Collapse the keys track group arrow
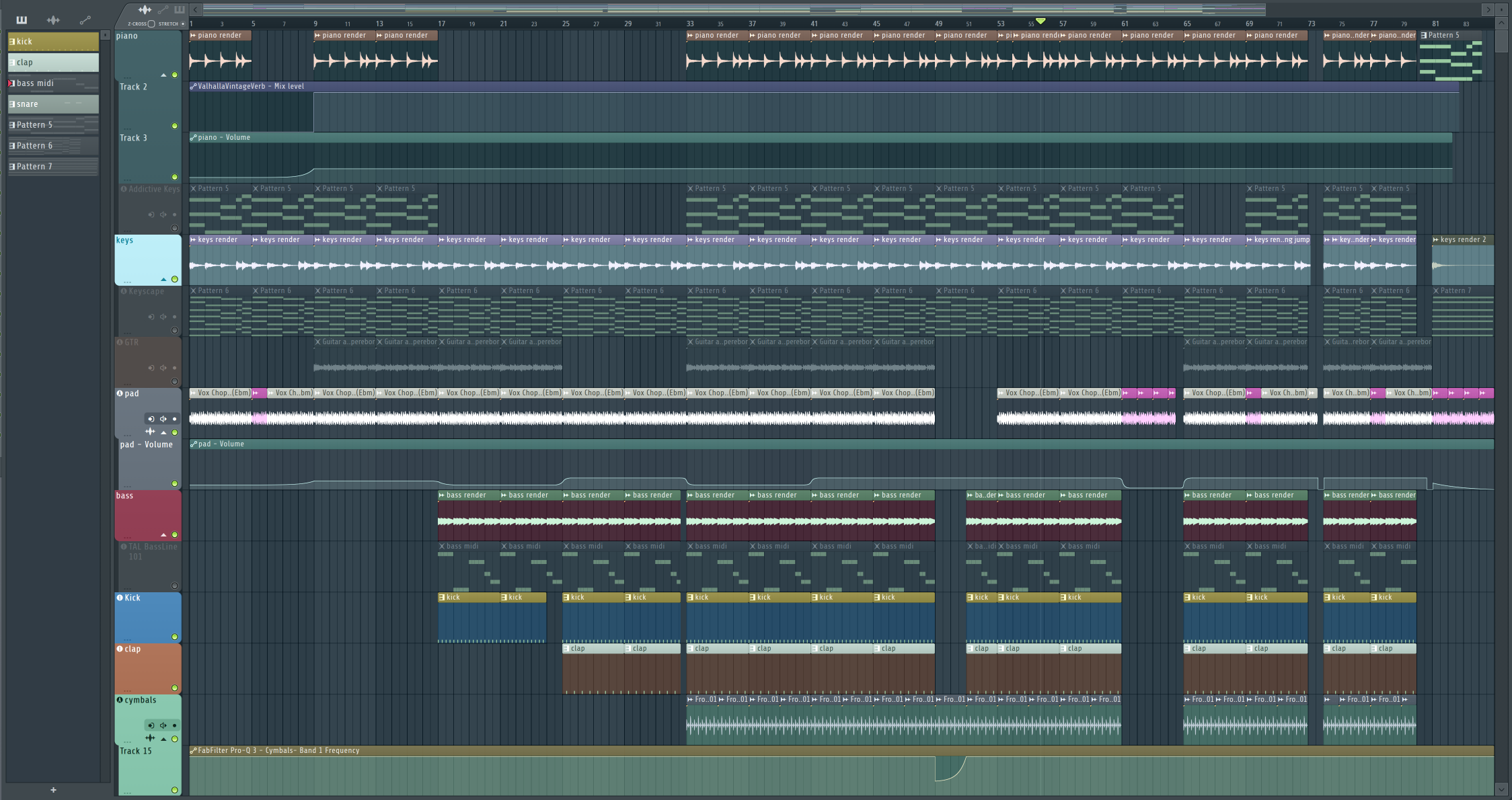 point(163,279)
